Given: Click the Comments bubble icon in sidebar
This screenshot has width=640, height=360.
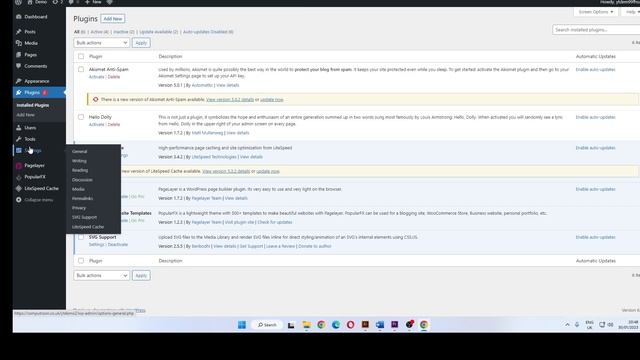Looking at the screenshot, I should (x=18, y=66).
